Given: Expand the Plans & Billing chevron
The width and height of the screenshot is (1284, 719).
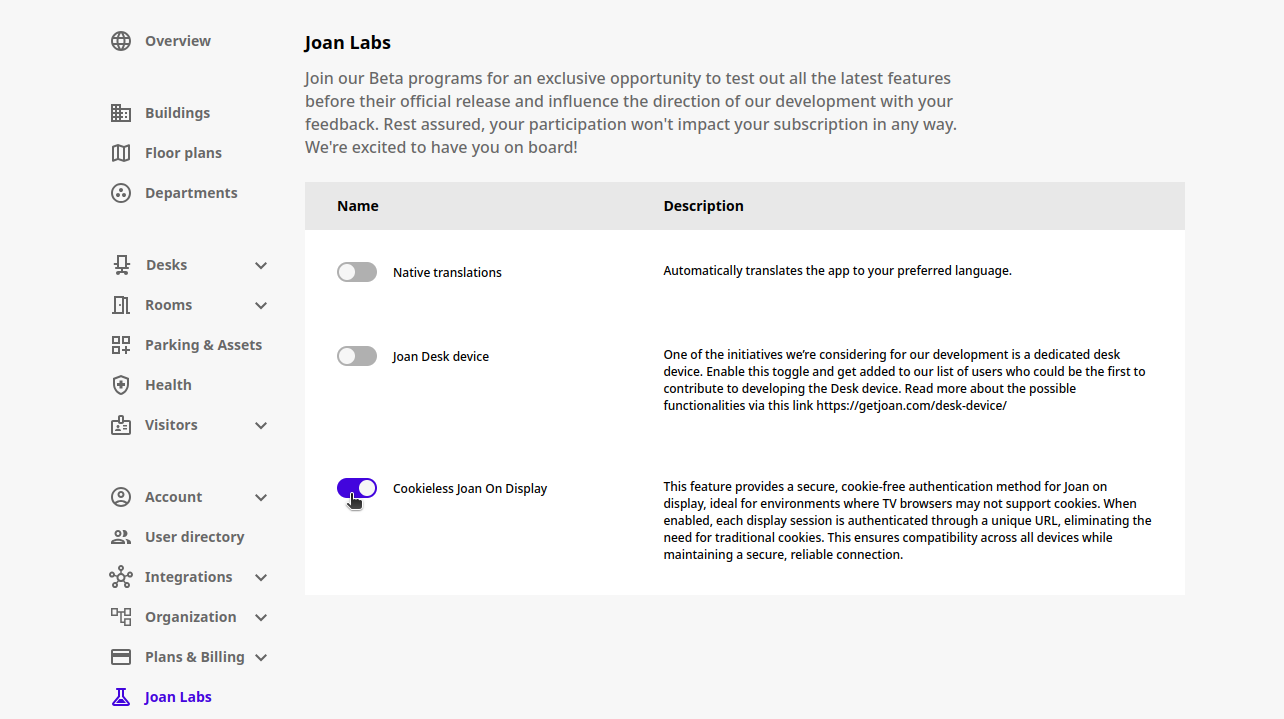Looking at the screenshot, I should tap(261, 657).
